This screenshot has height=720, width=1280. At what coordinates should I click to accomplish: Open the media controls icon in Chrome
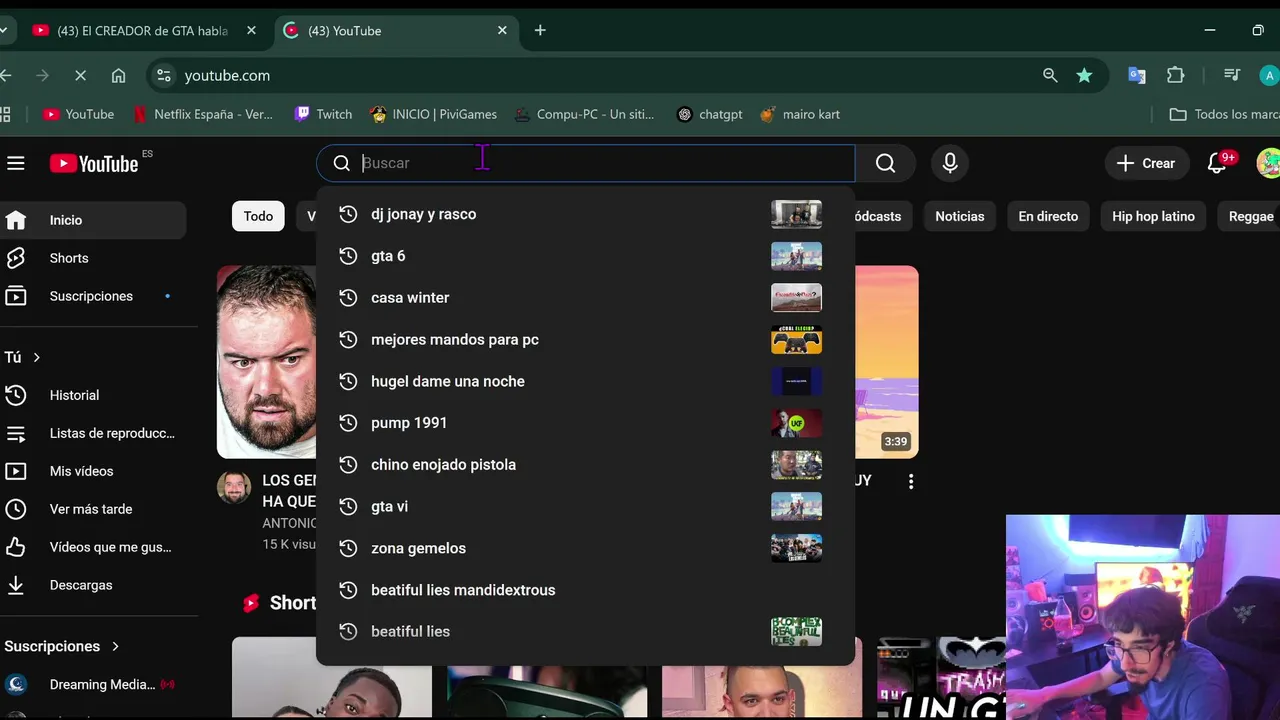pyautogui.click(x=1232, y=75)
